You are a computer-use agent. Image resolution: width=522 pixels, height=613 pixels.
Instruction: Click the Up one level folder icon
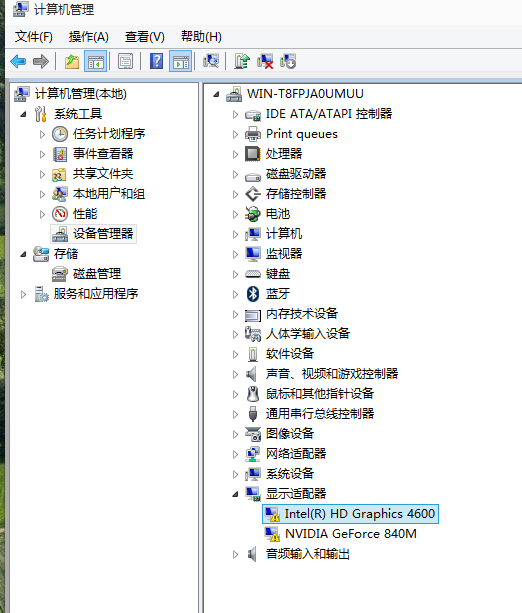pyautogui.click(x=72, y=61)
